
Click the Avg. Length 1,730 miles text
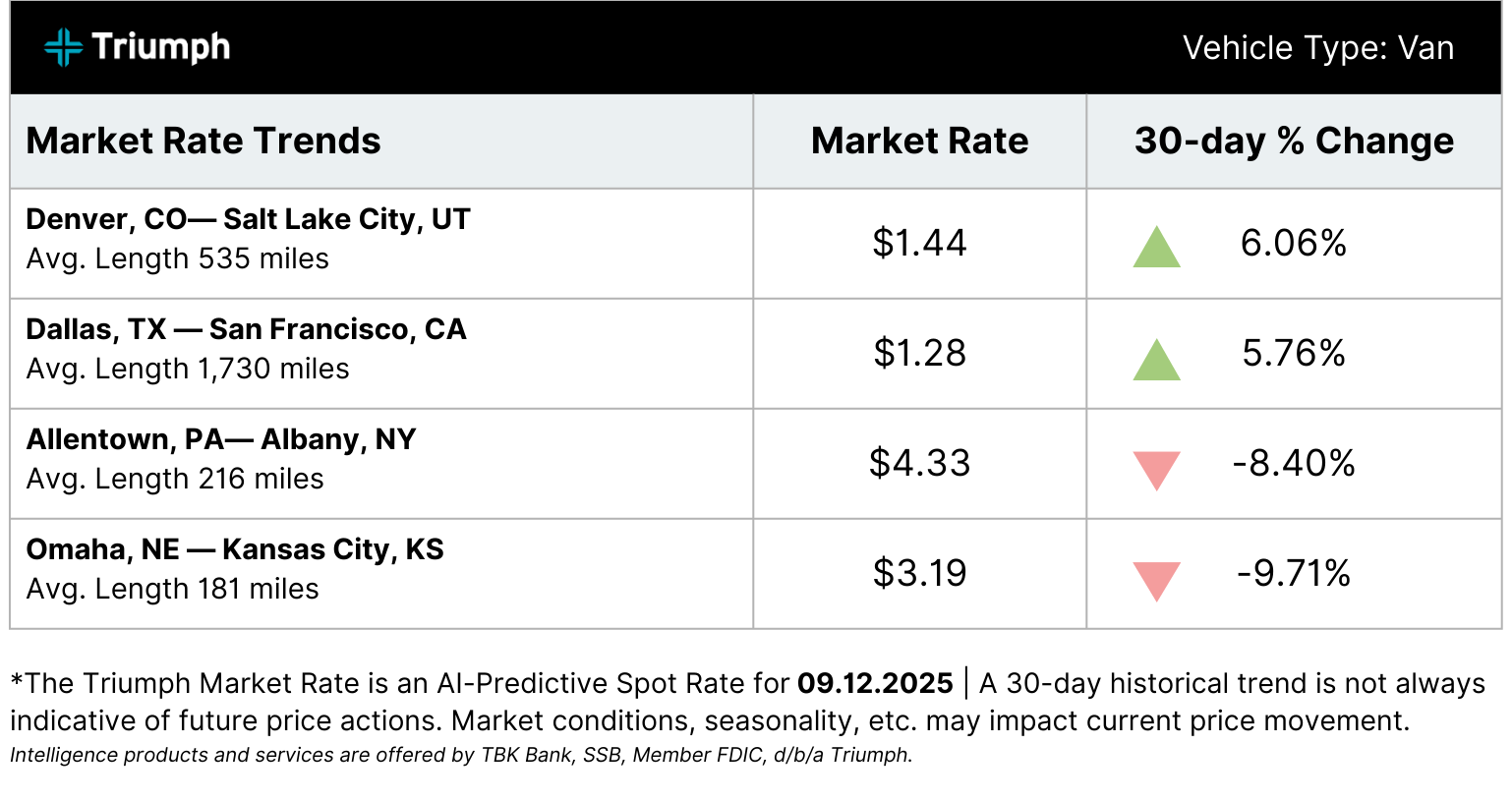188,369
